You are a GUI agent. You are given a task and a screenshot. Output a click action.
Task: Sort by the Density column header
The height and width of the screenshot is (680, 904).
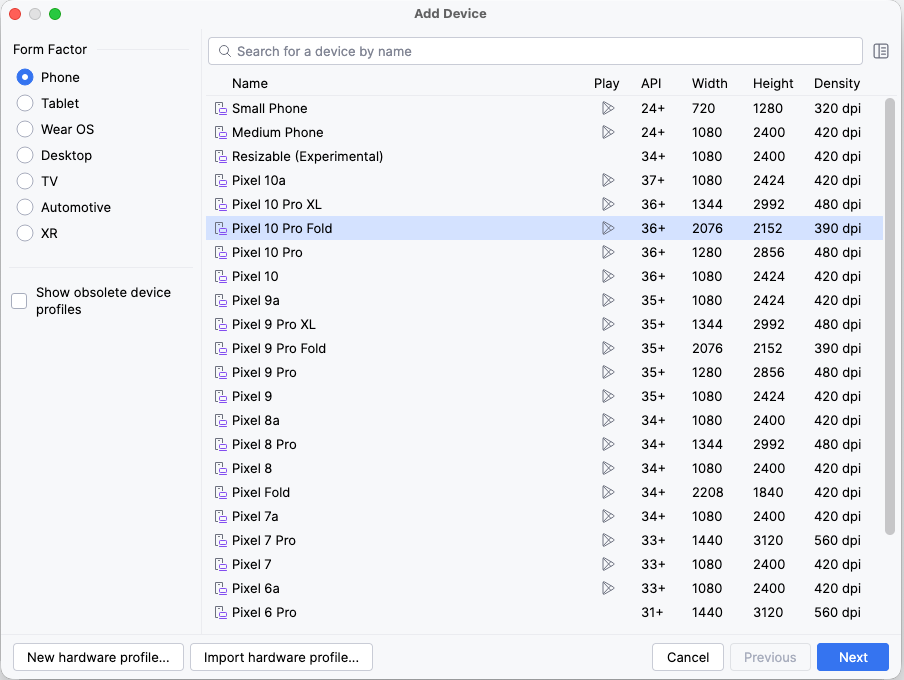pos(837,84)
